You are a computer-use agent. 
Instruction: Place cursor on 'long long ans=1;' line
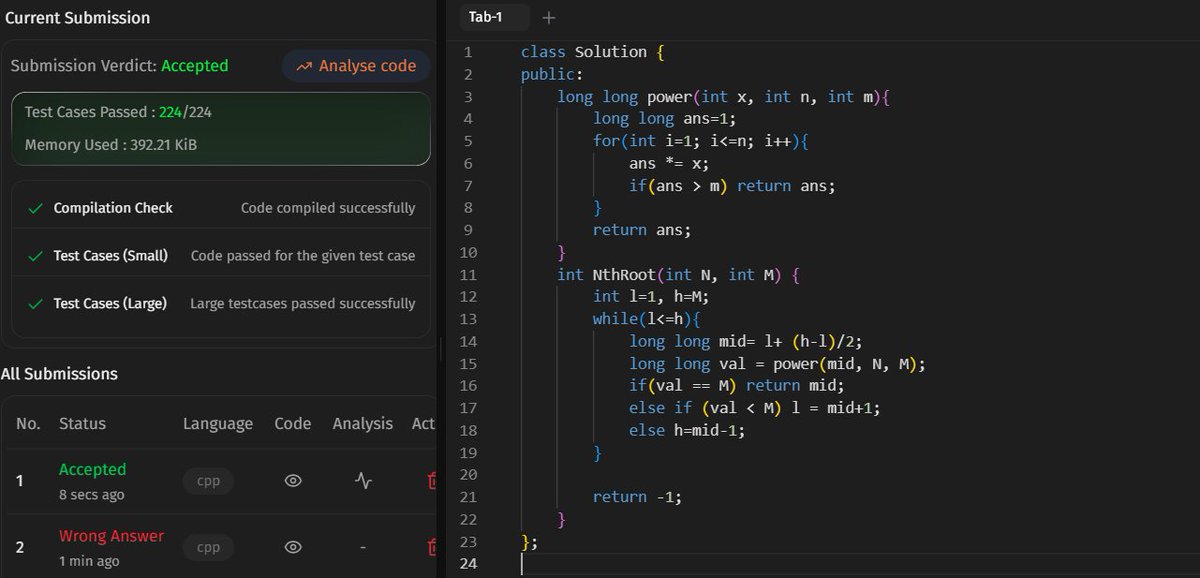(664, 119)
